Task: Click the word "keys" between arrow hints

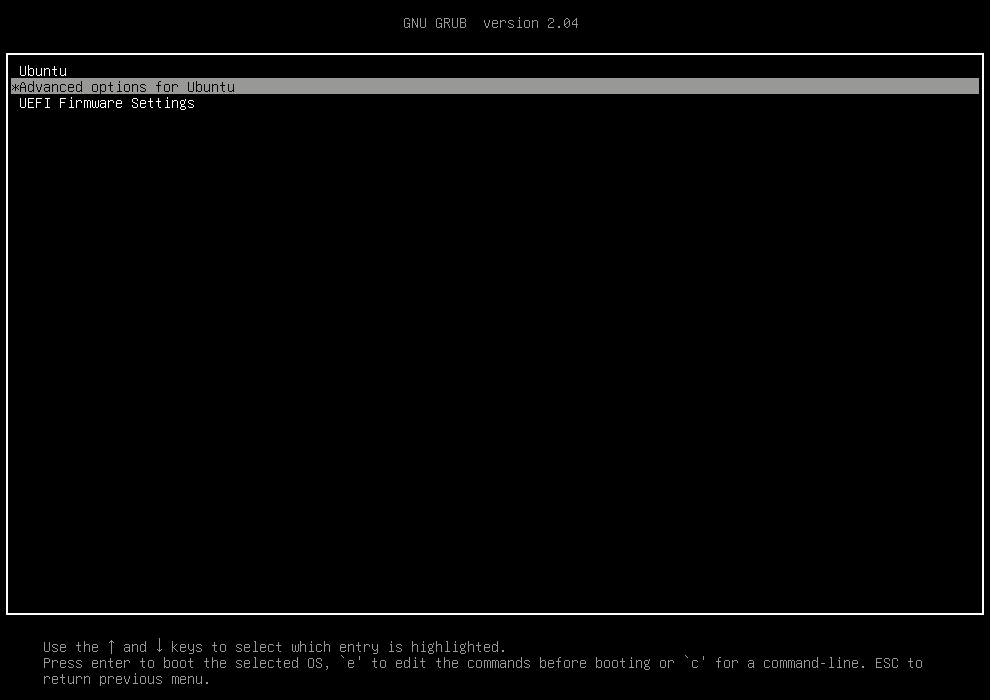Action: 186,647
